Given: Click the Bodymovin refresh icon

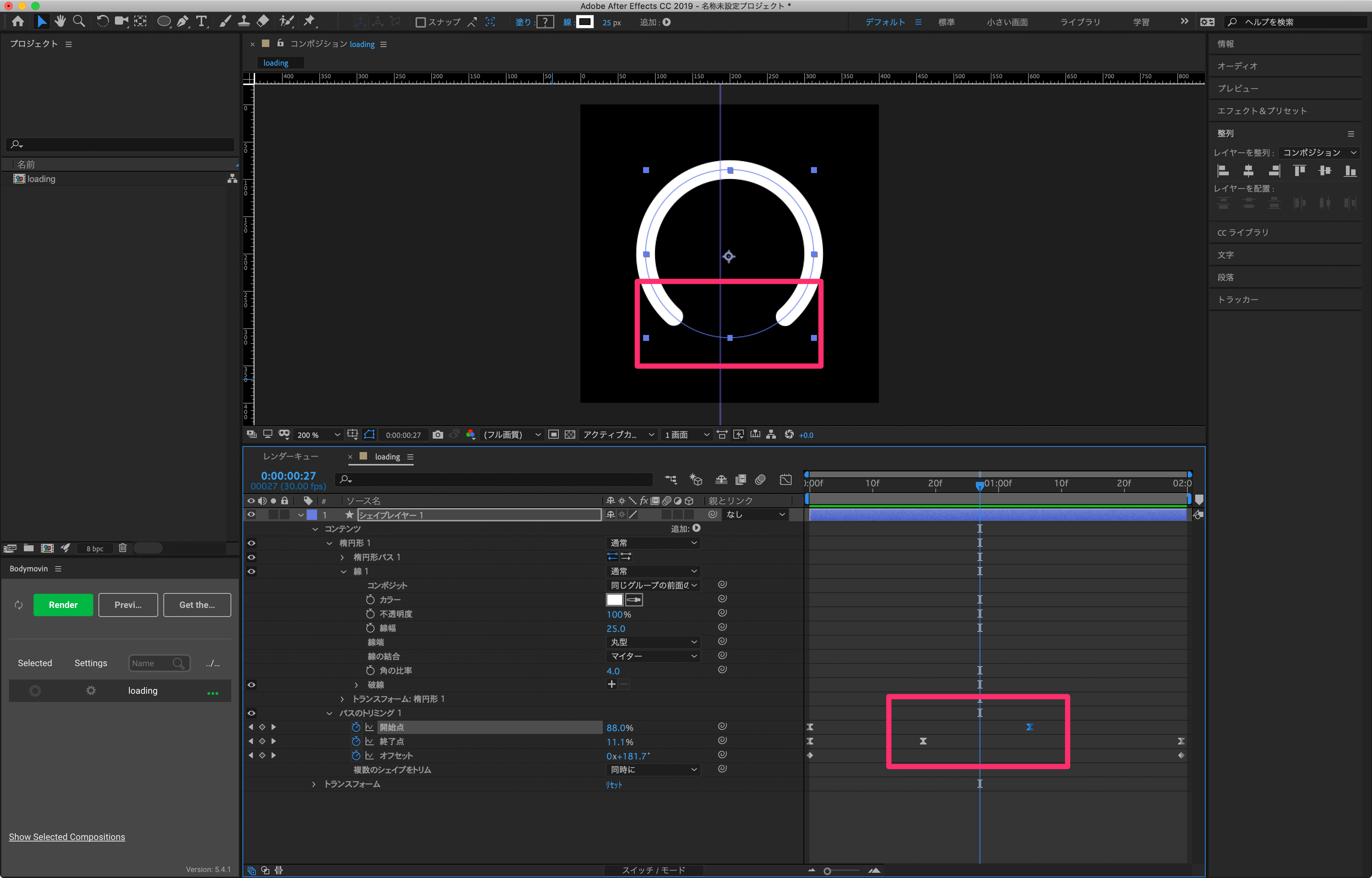Looking at the screenshot, I should click(x=19, y=605).
